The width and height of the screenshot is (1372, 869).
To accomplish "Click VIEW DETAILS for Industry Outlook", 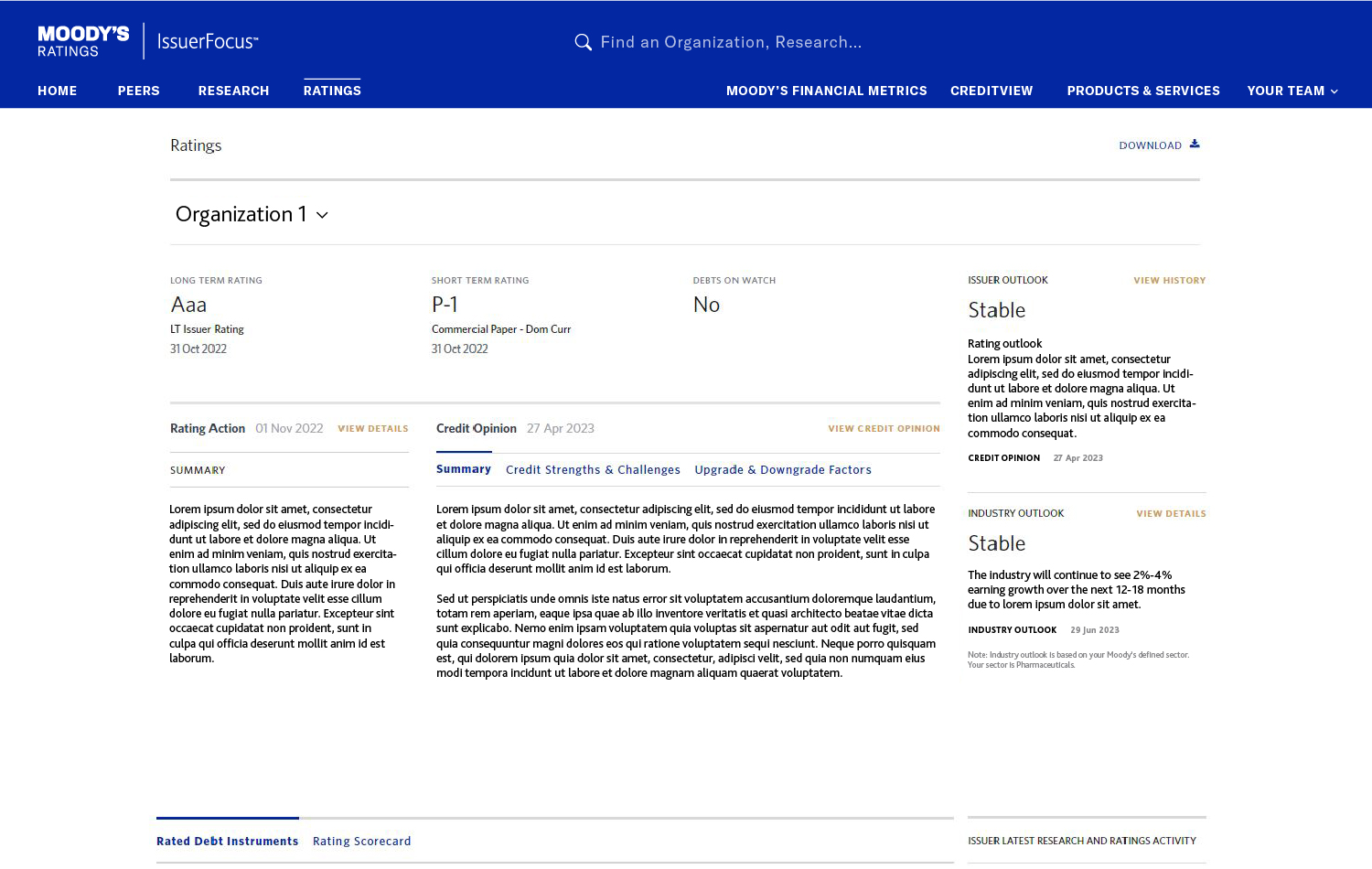I will click(x=1171, y=514).
